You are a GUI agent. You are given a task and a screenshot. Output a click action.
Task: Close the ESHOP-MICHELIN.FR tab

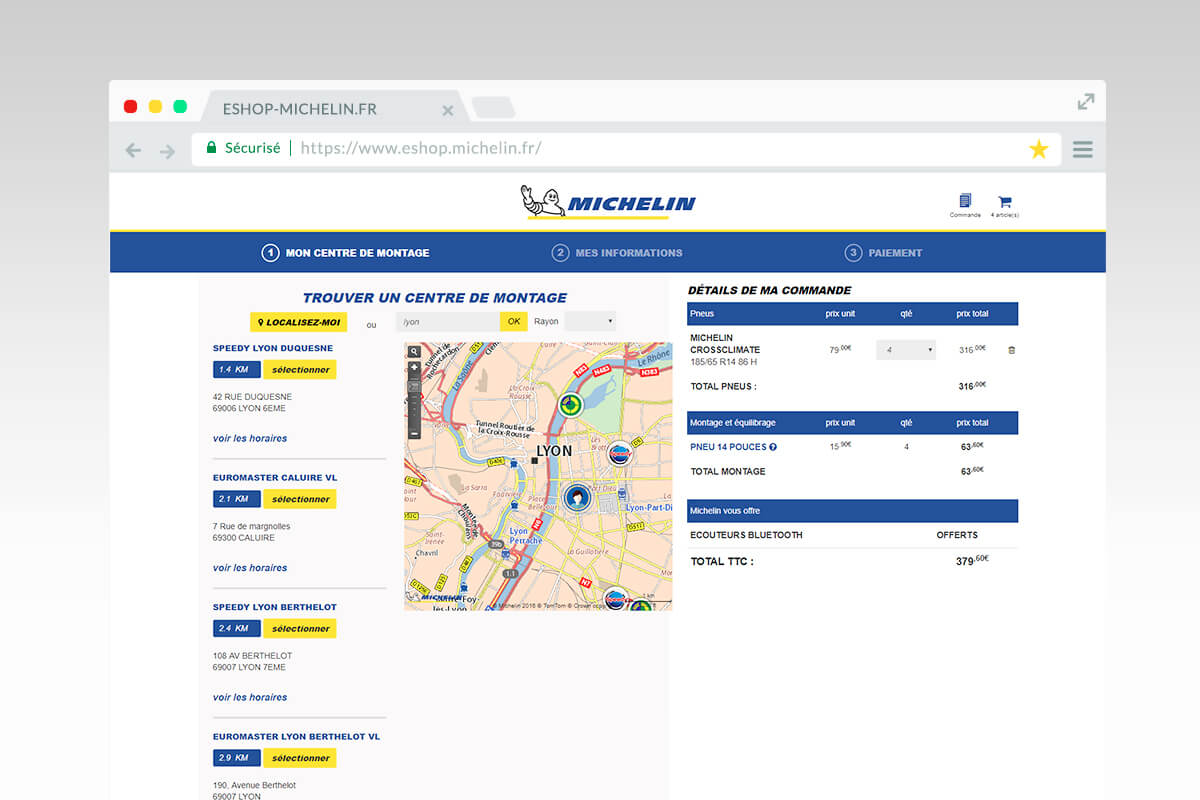(x=448, y=110)
